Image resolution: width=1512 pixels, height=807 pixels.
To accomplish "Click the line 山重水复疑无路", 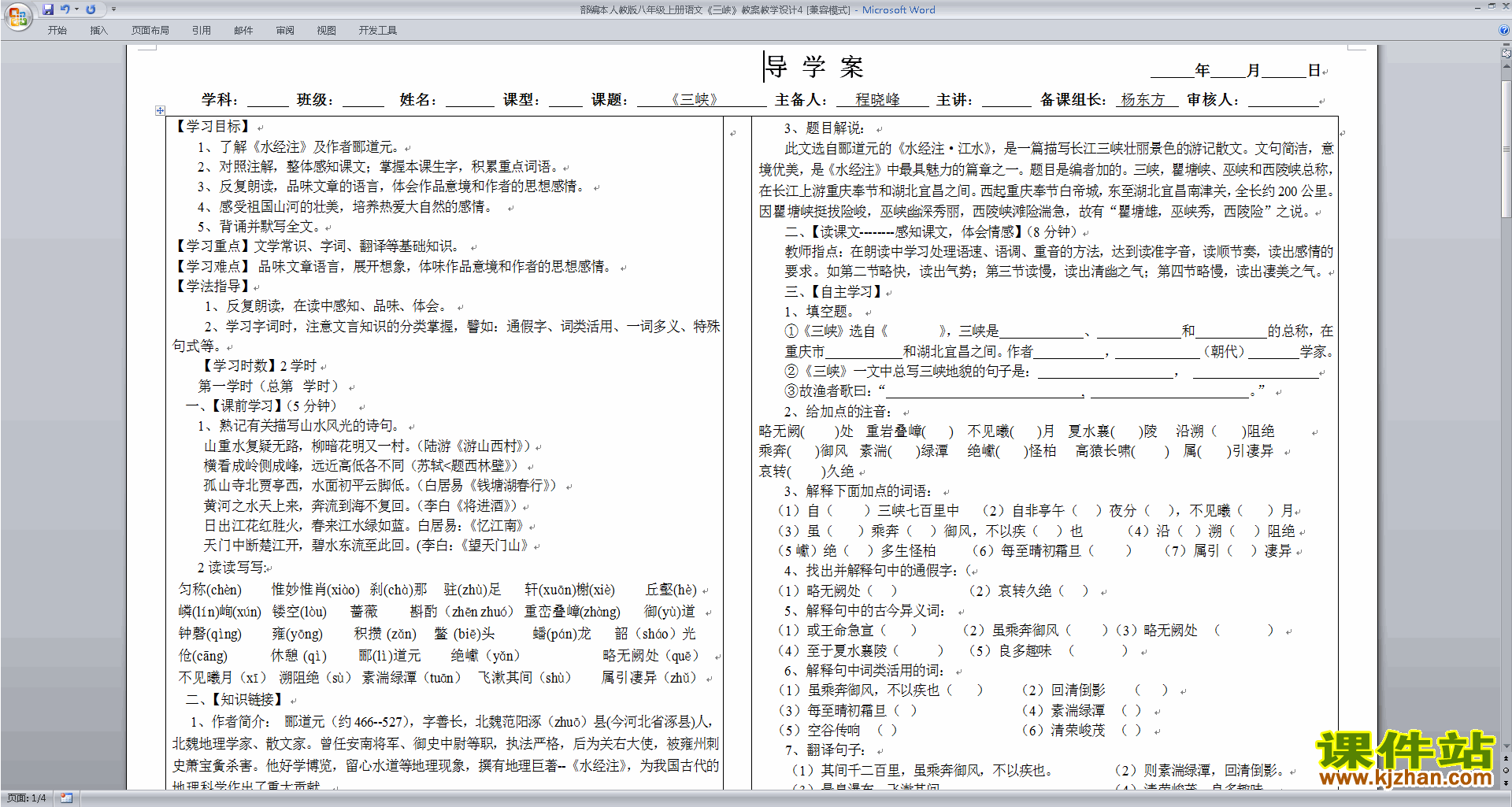I will 367,446.
